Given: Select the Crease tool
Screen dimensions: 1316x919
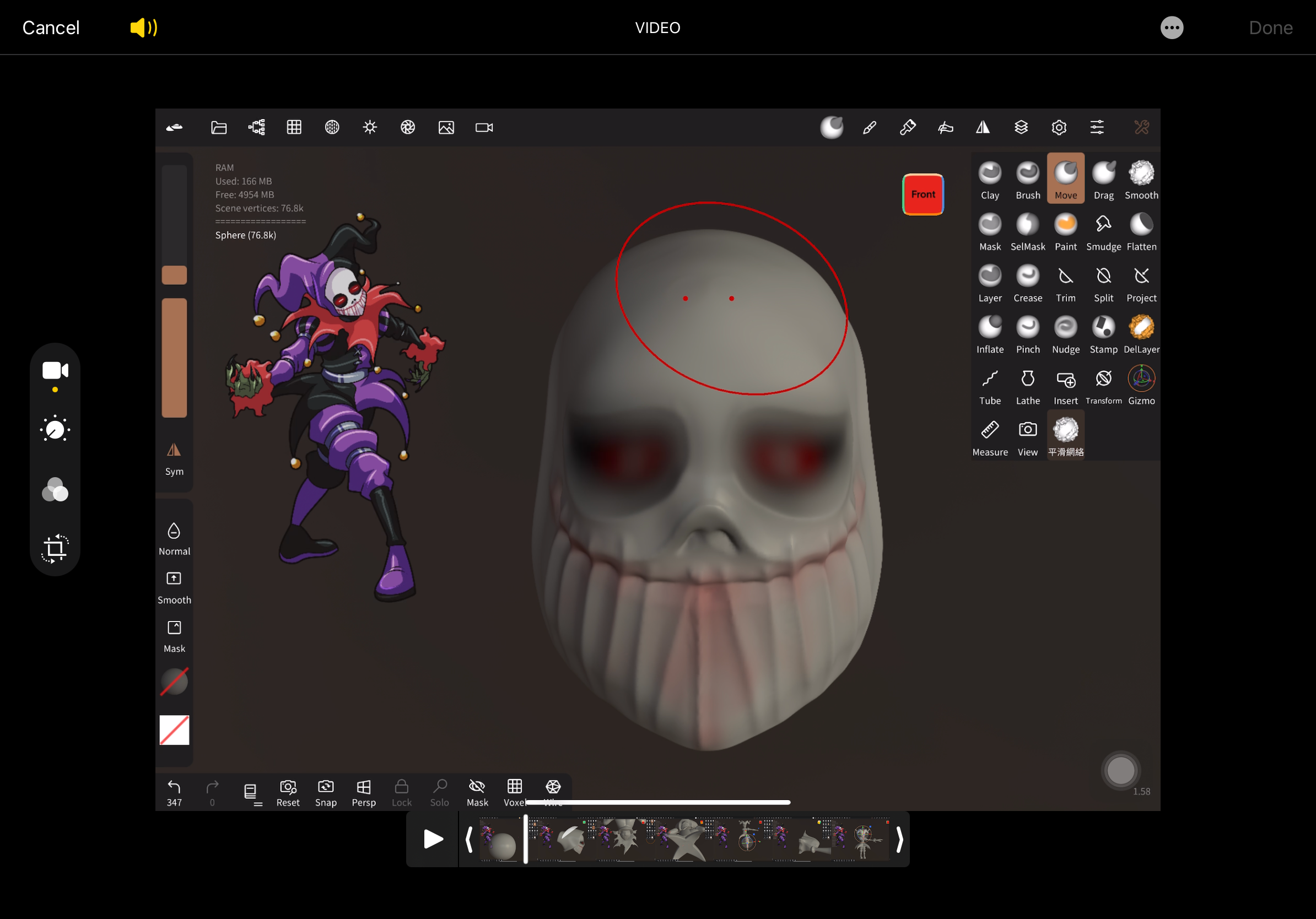Looking at the screenshot, I should 1027,283.
